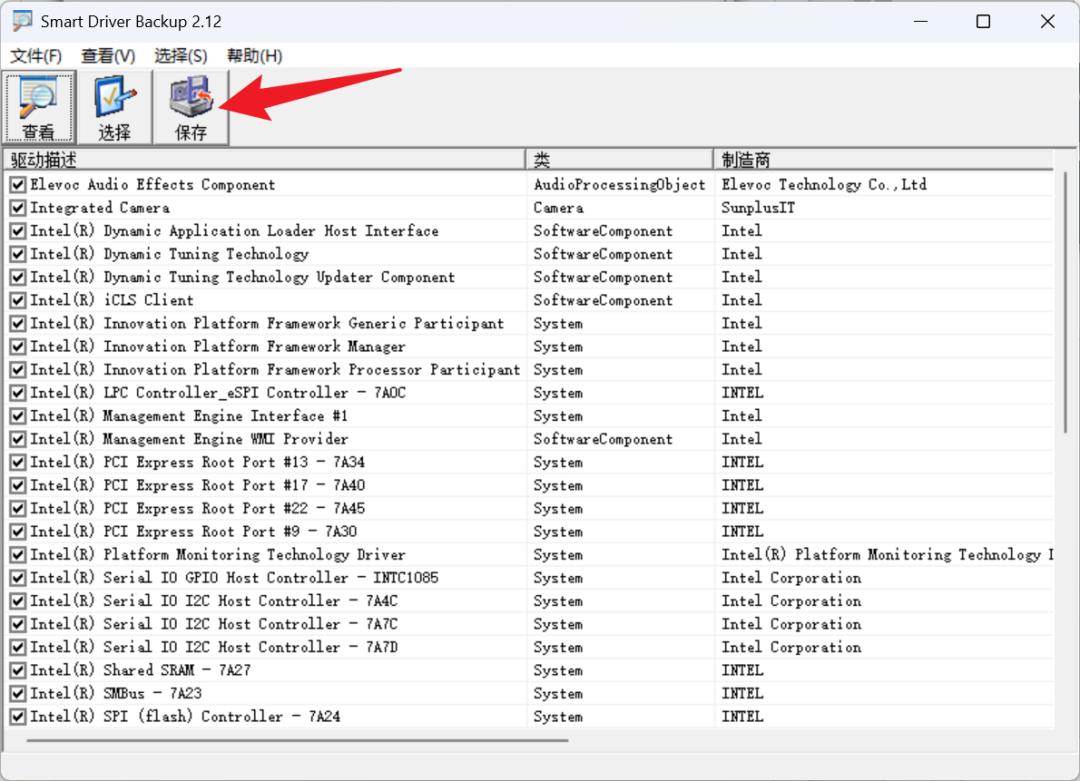This screenshot has height=781, width=1080.
Task: Open the 文件(F) menu
Action: click(36, 56)
